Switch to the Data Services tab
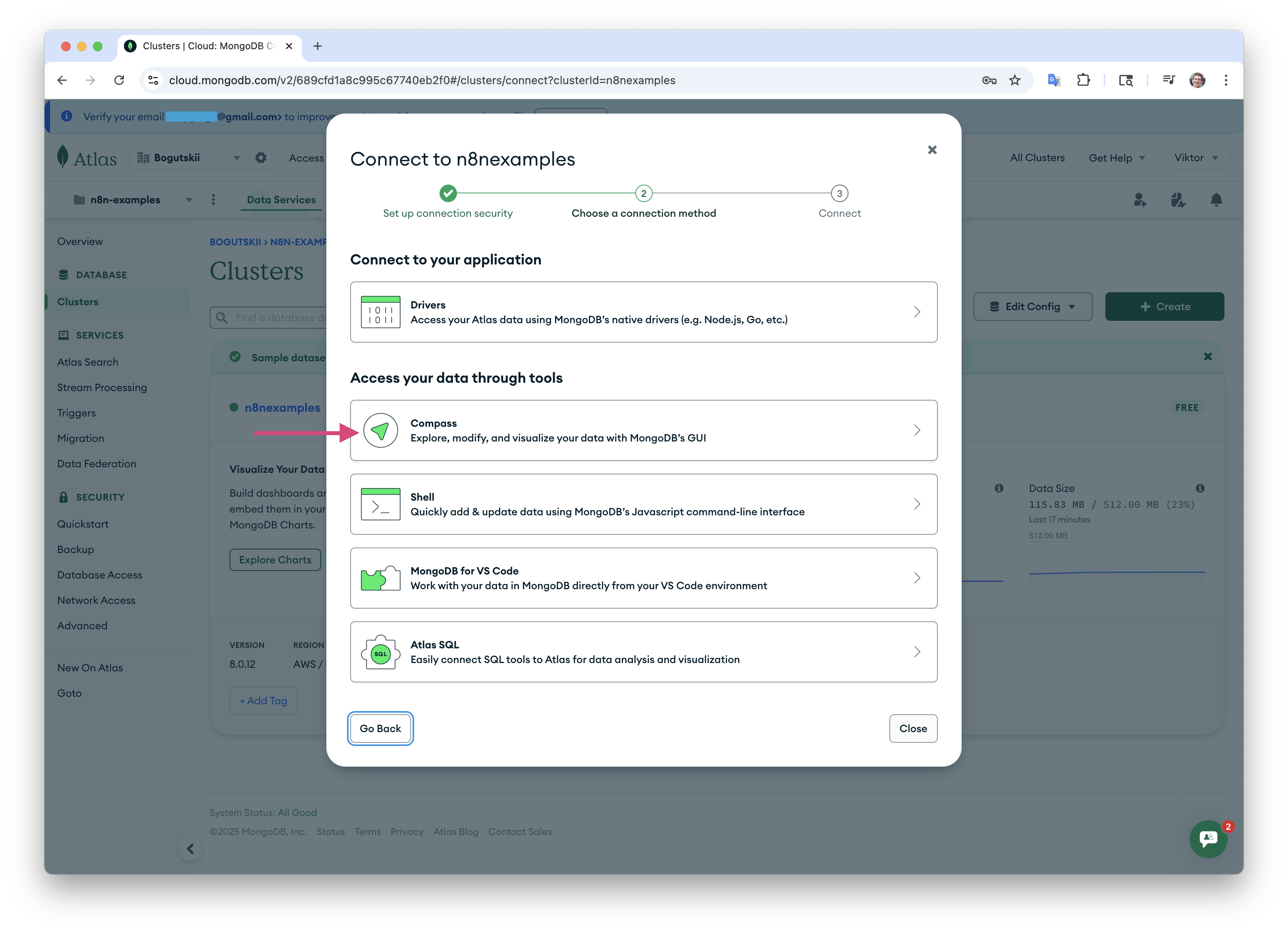 pos(281,200)
